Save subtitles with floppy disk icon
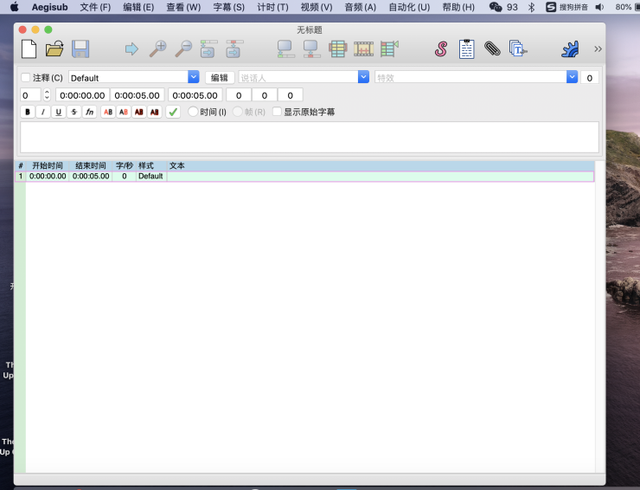This screenshot has width=640, height=490. [x=80, y=49]
